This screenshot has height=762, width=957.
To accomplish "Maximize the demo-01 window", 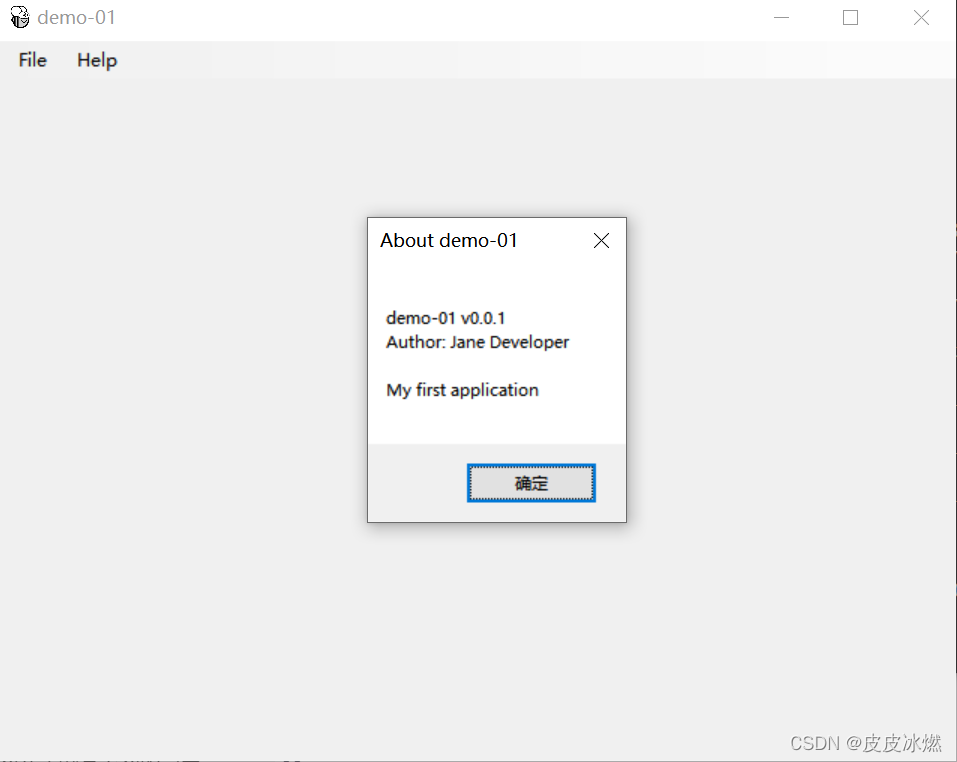I will pyautogui.click(x=850, y=18).
